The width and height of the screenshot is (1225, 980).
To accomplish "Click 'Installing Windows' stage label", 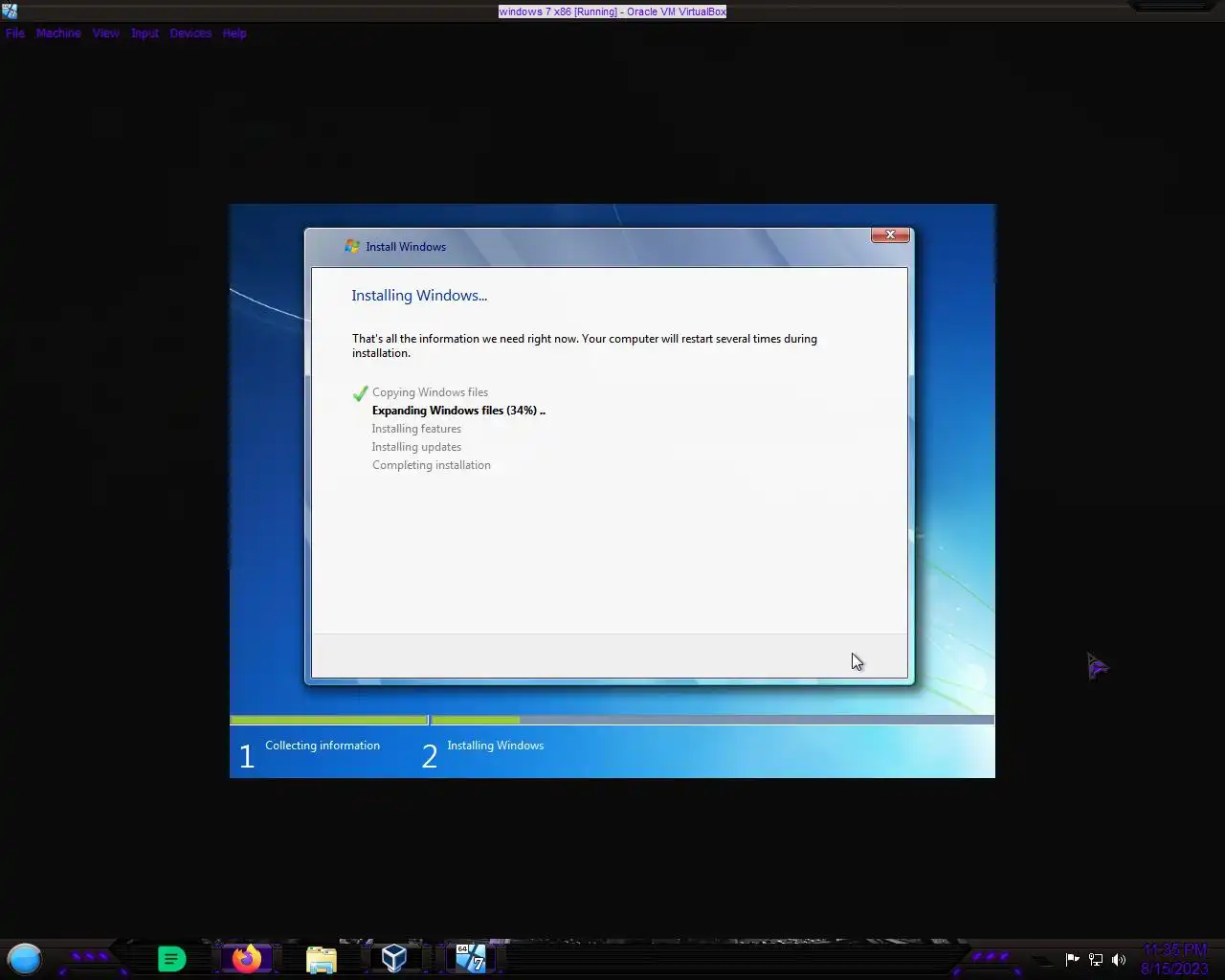I will (495, 746).
